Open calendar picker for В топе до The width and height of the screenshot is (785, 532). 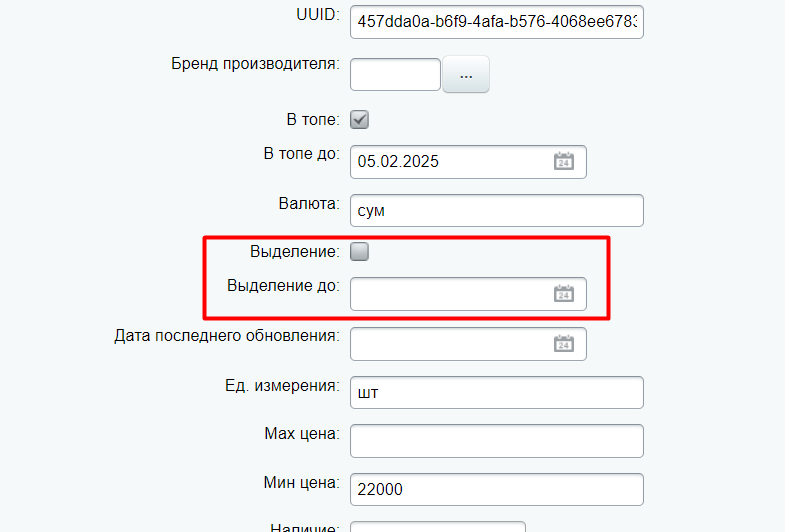(564, 162)
